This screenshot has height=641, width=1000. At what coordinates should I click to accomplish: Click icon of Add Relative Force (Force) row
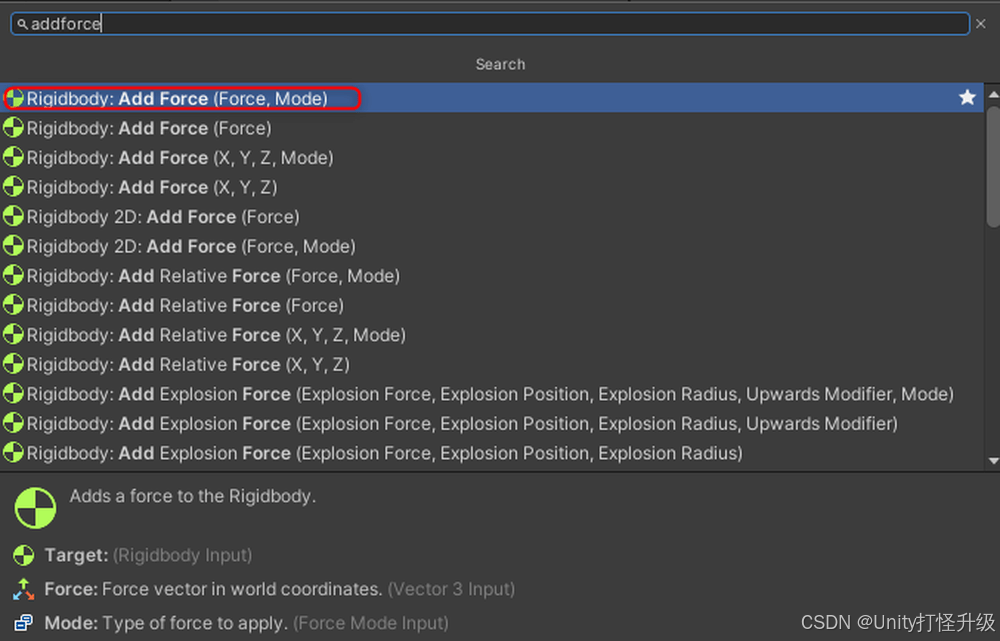[13, 305]
